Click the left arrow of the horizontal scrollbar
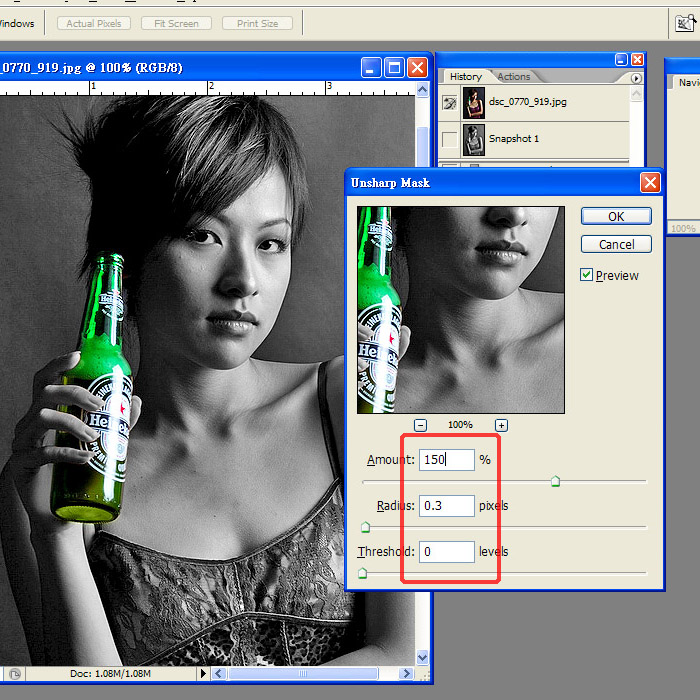Image resolution: width=700 pixels, height=700 pixels. pos(221,674)
